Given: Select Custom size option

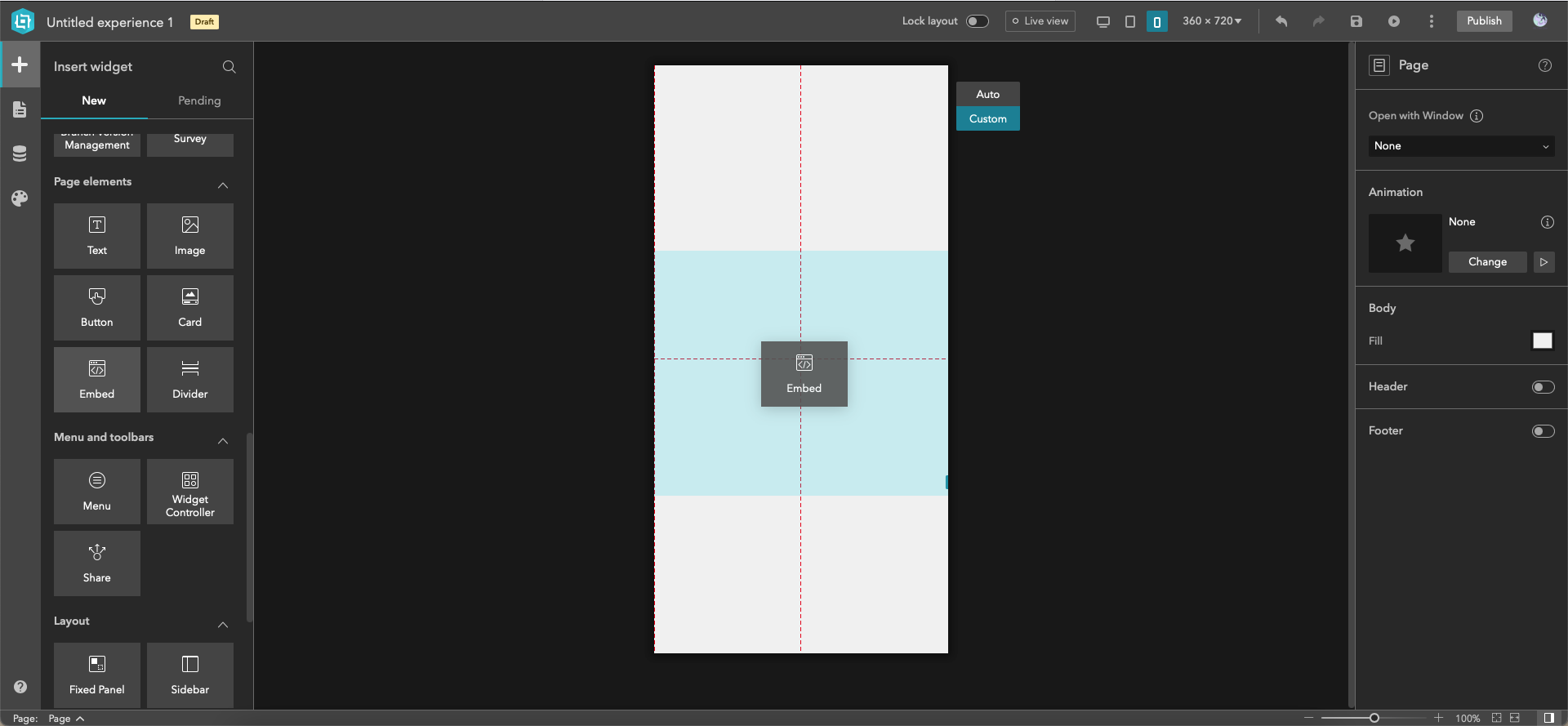Looking at the screenshot, I should tap(988, 118).
